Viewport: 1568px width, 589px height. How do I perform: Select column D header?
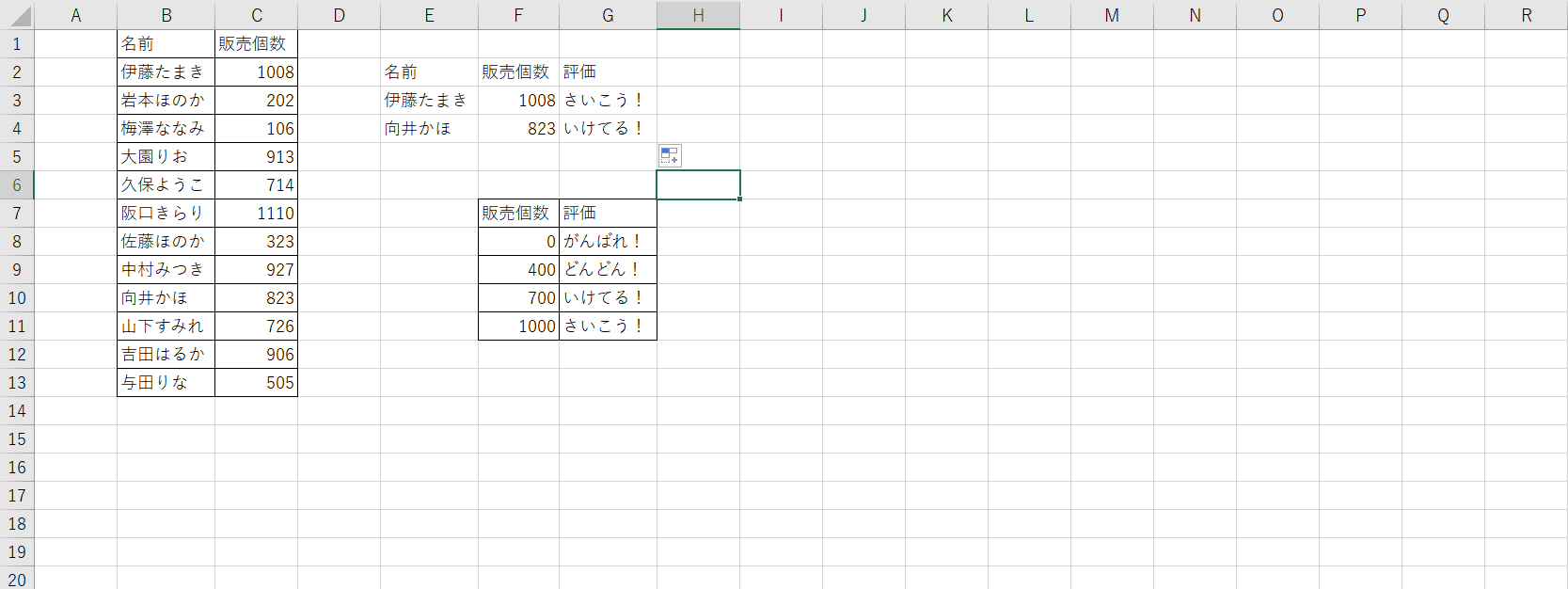coord(340,15)
